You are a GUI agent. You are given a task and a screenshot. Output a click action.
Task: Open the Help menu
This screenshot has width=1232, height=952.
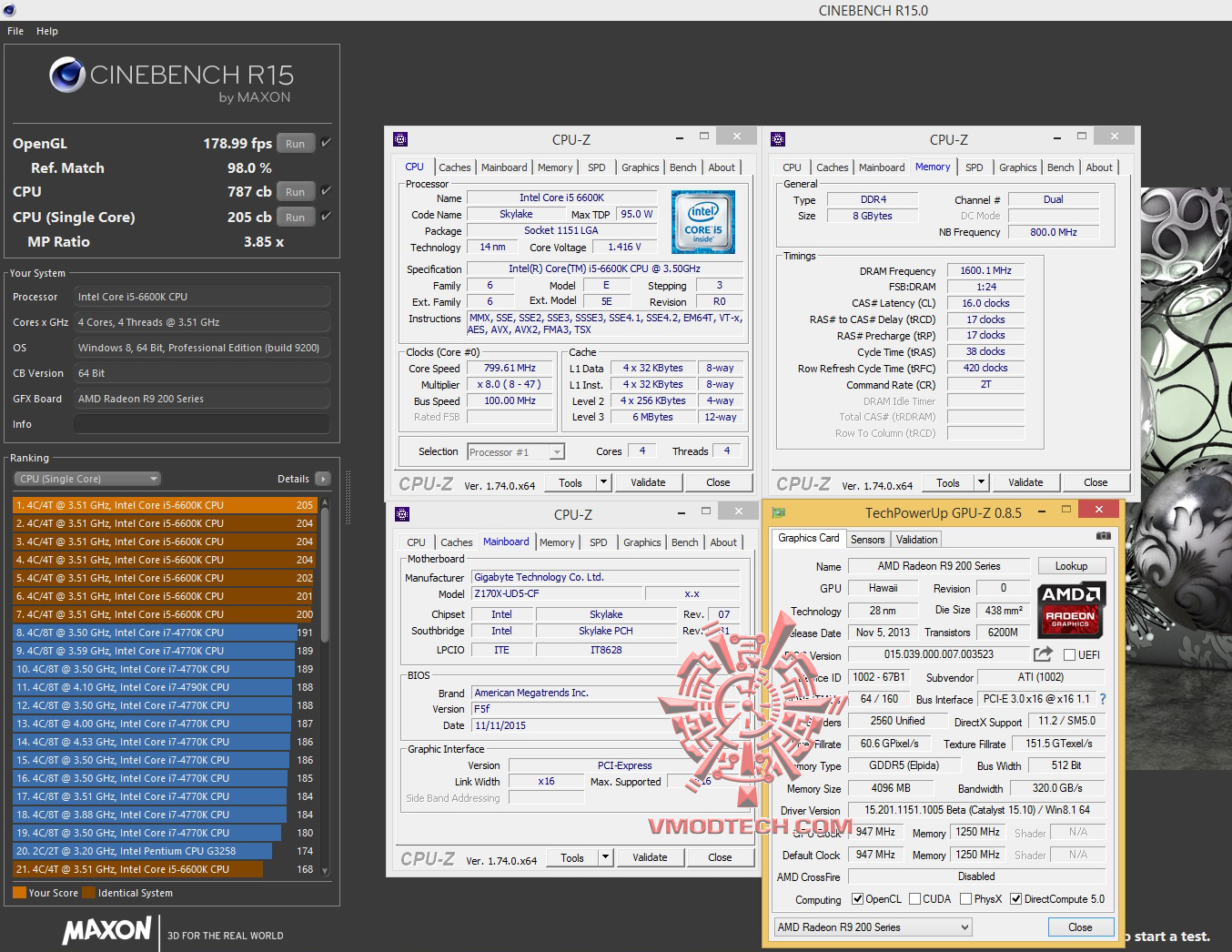point(47,31)
